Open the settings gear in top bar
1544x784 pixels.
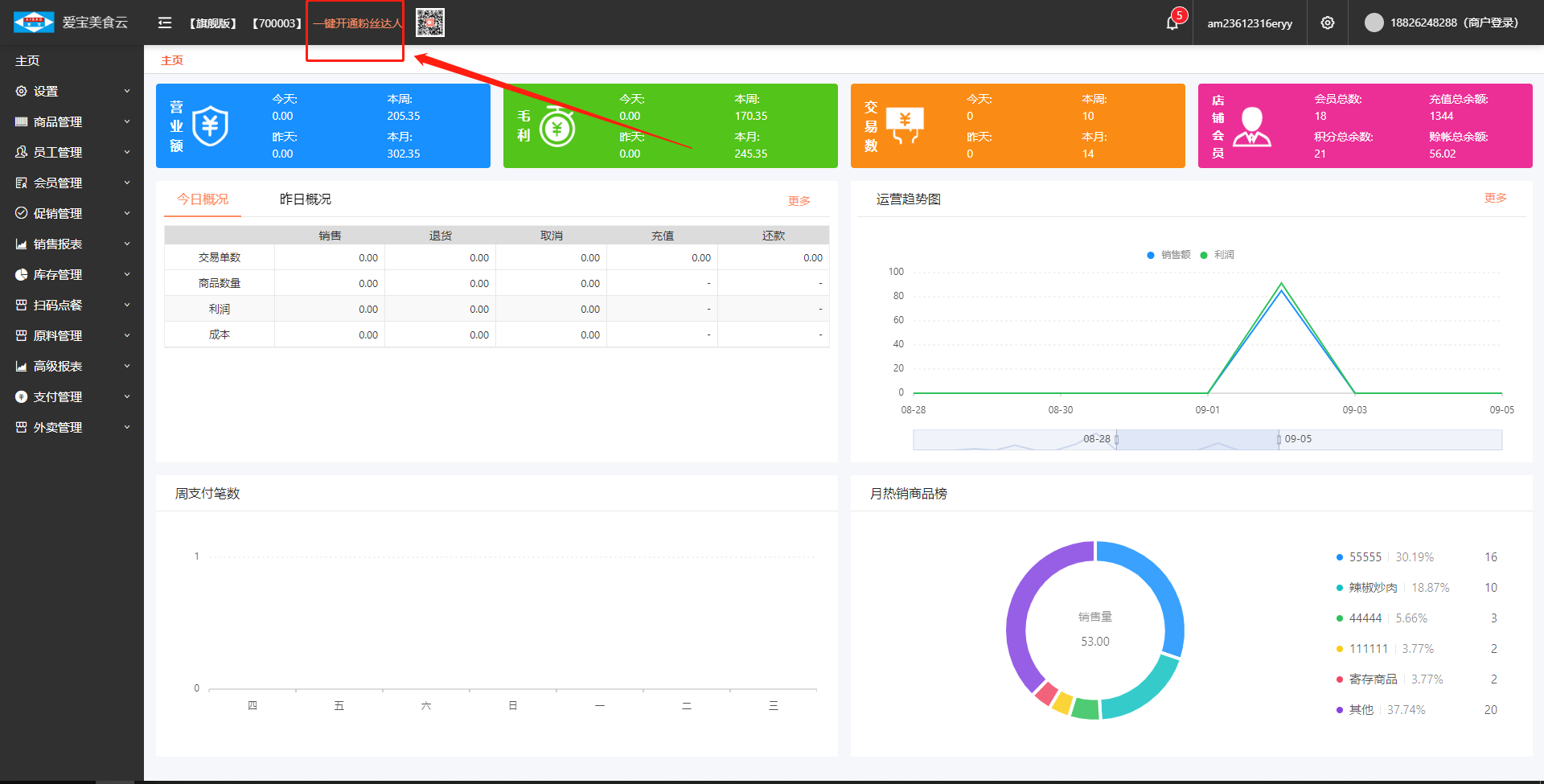[1328, 23]
